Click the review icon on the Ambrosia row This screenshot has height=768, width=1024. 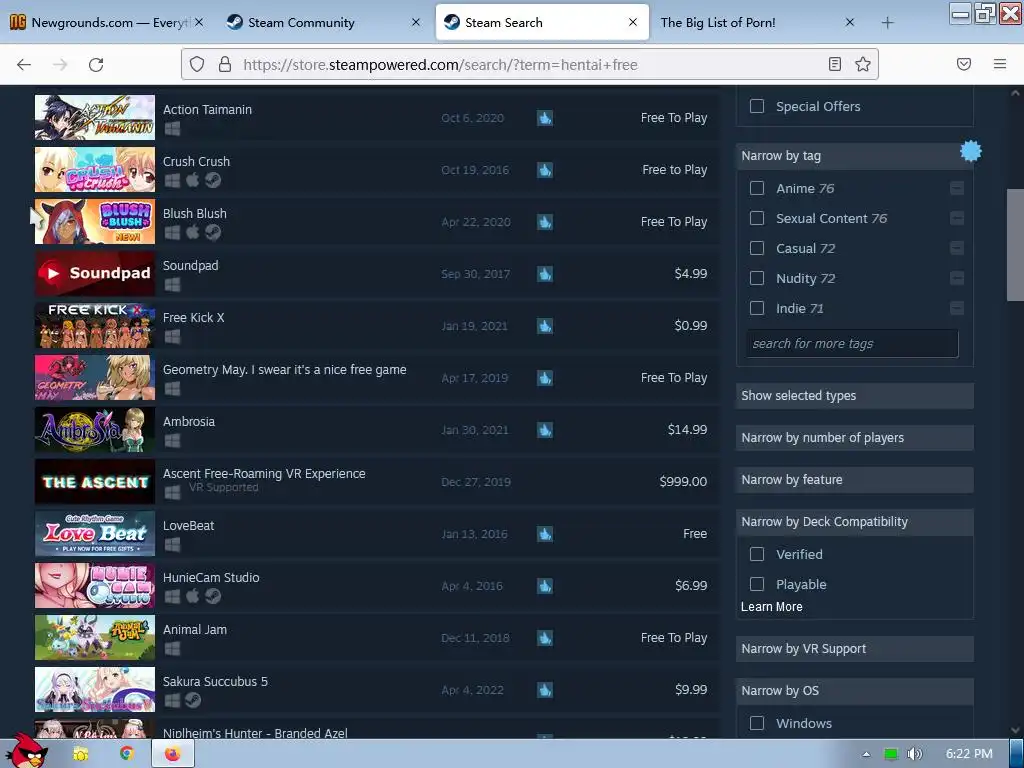coord(545,430)
